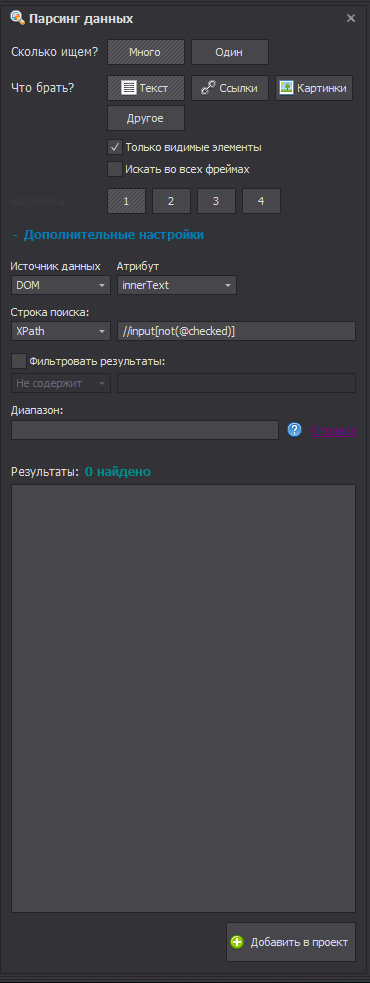This screenshot has height=983, width=370.
Task: Click the filter text input field
Action: [236, 383]
